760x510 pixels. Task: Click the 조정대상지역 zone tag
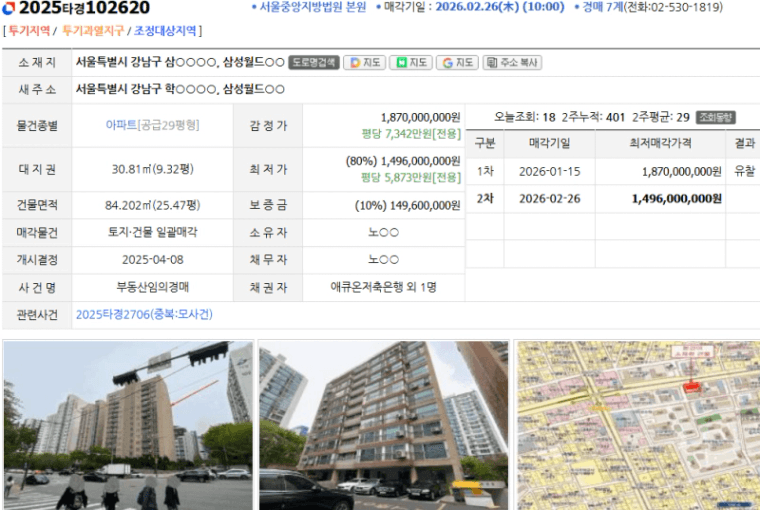165,31
